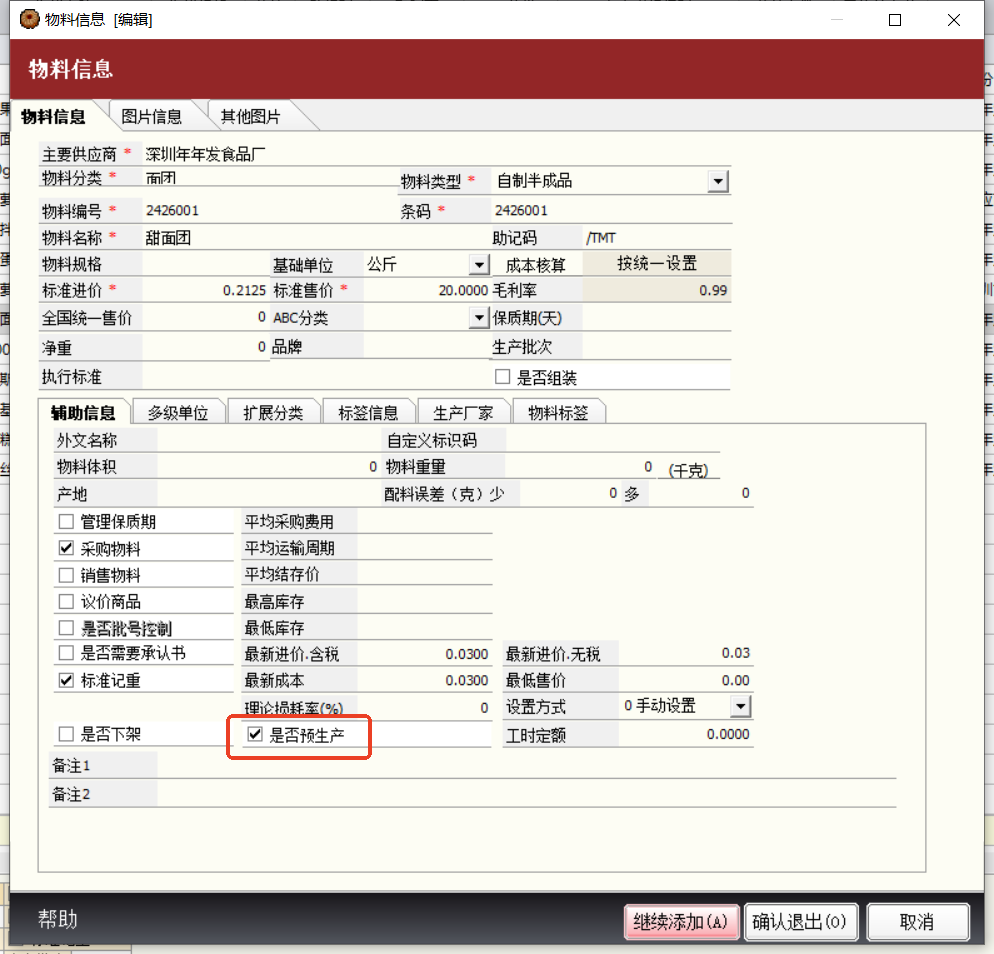This screenshot has width=994, height=954.
Task: Disable the 标准记重 checkbox
Action: pos(67,681)
